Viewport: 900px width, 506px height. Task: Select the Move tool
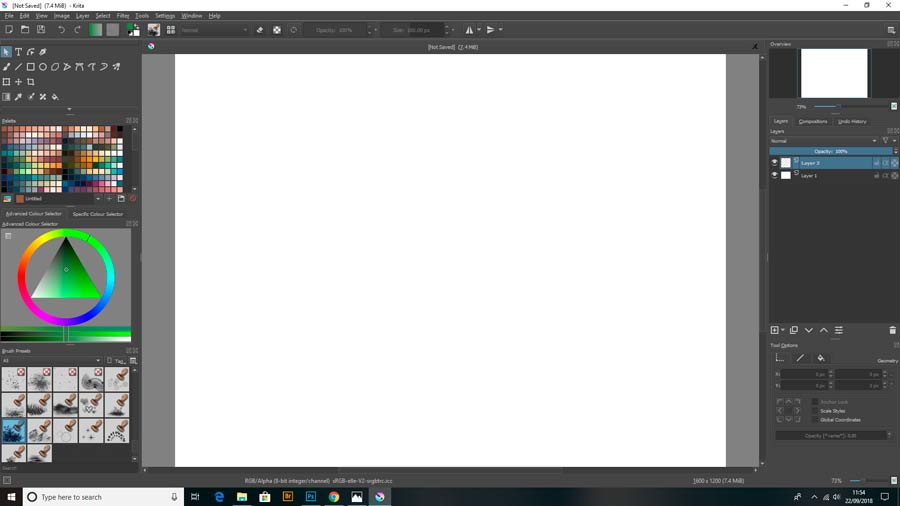tap(18, 82)
